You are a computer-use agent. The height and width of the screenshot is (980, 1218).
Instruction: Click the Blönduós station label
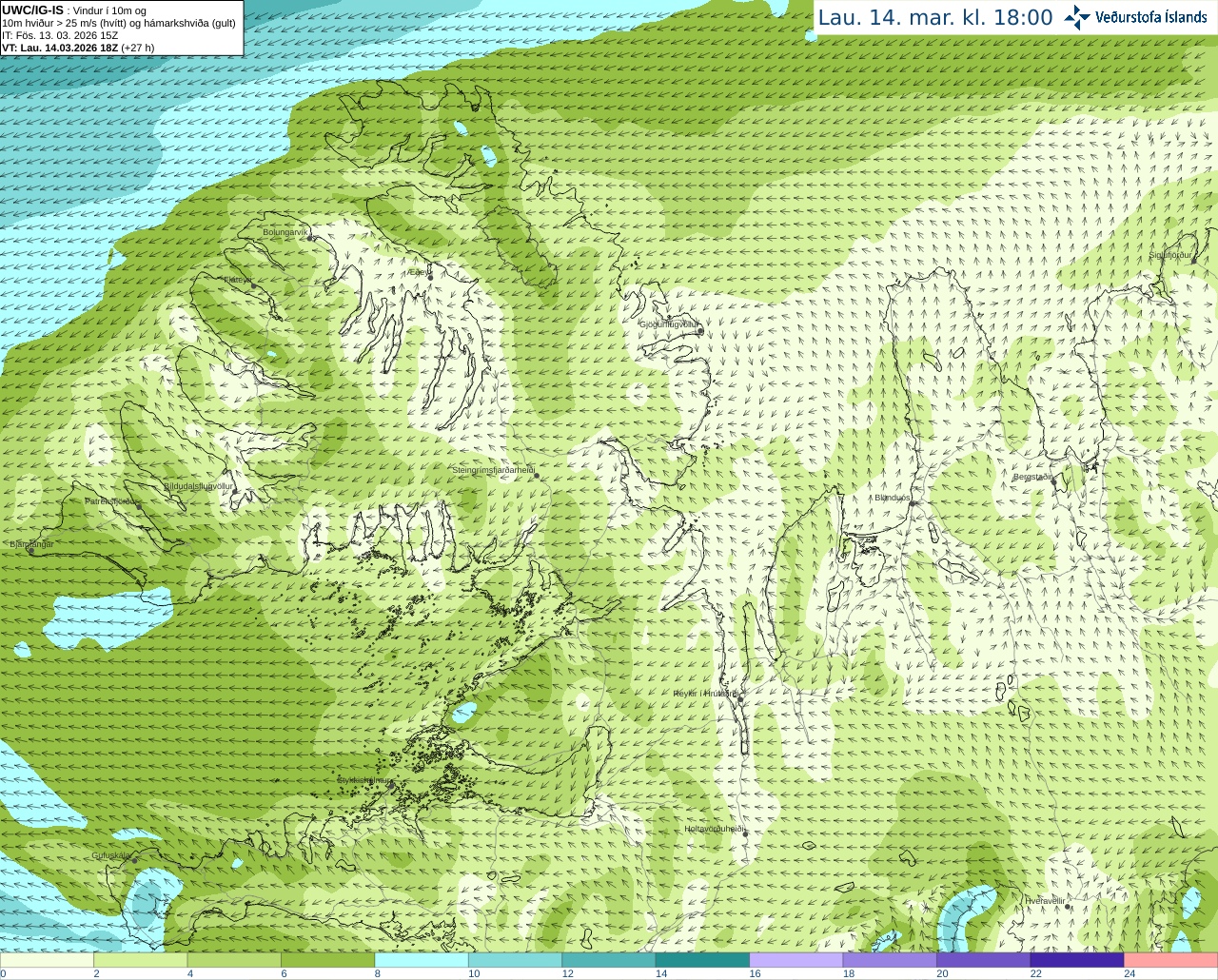[x=893, y=498]
